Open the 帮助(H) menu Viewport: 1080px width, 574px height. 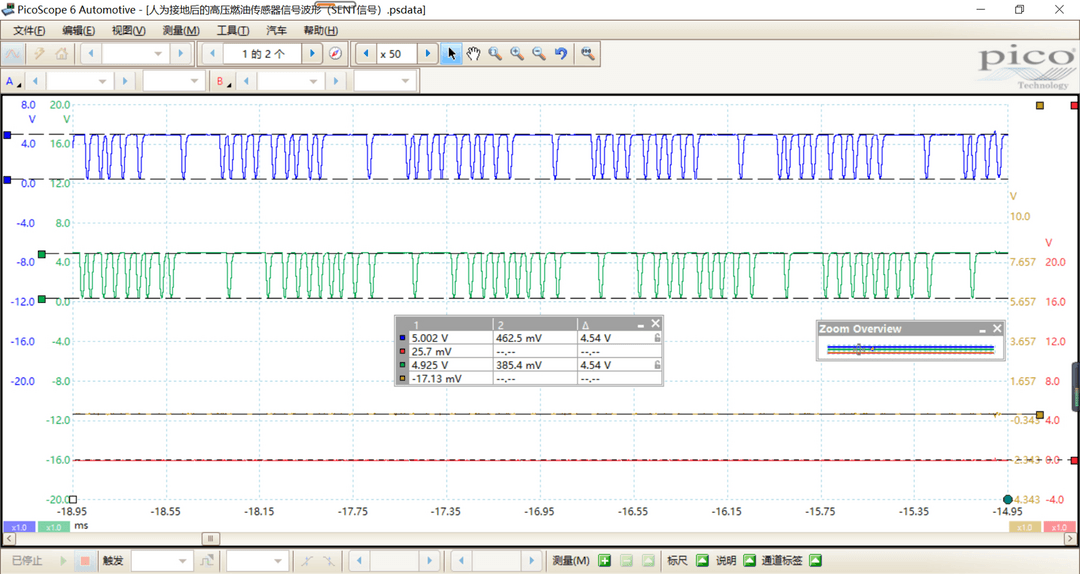click(x=320, y=31)
